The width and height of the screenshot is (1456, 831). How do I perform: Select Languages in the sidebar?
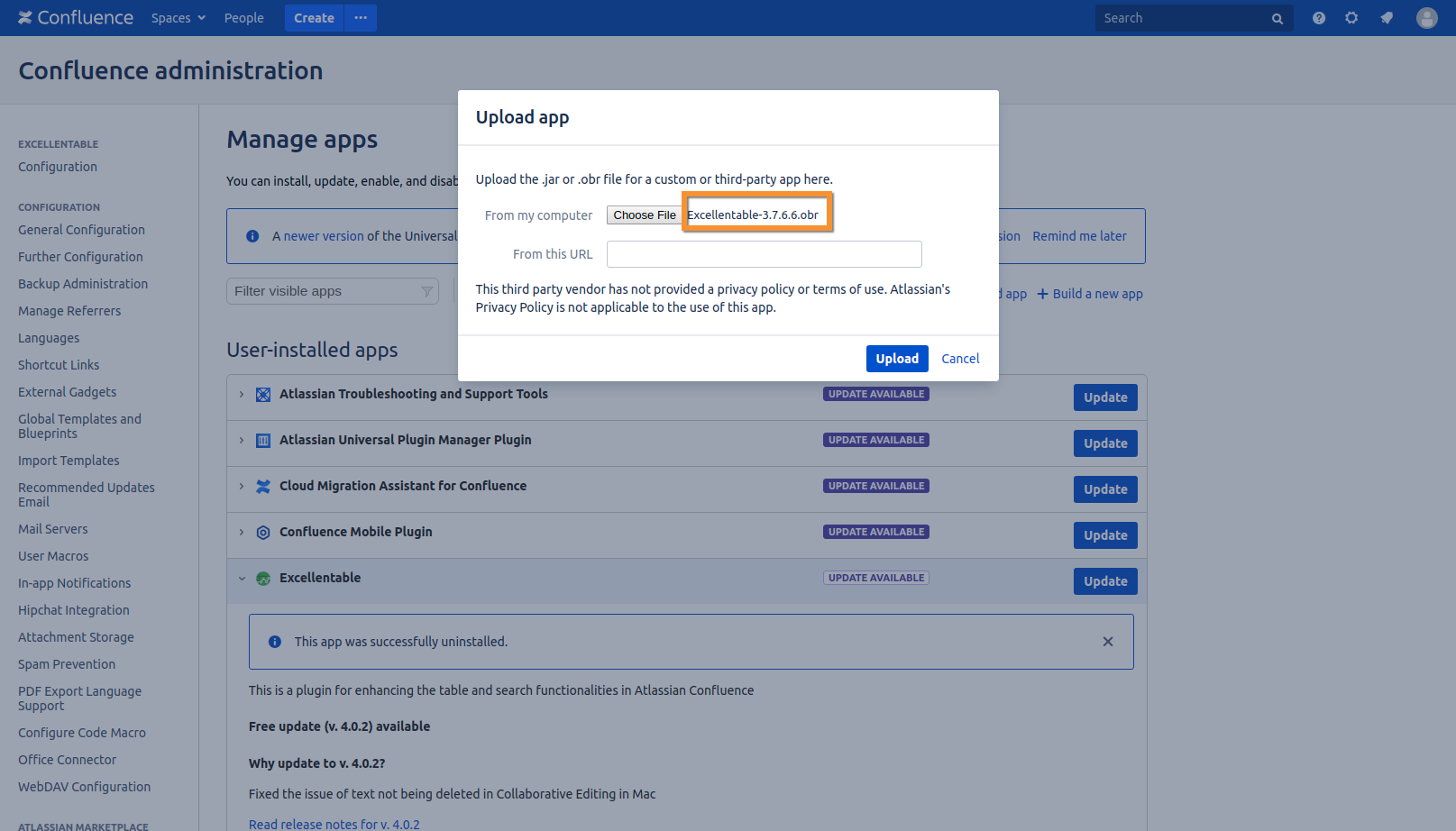coord(49,338)
